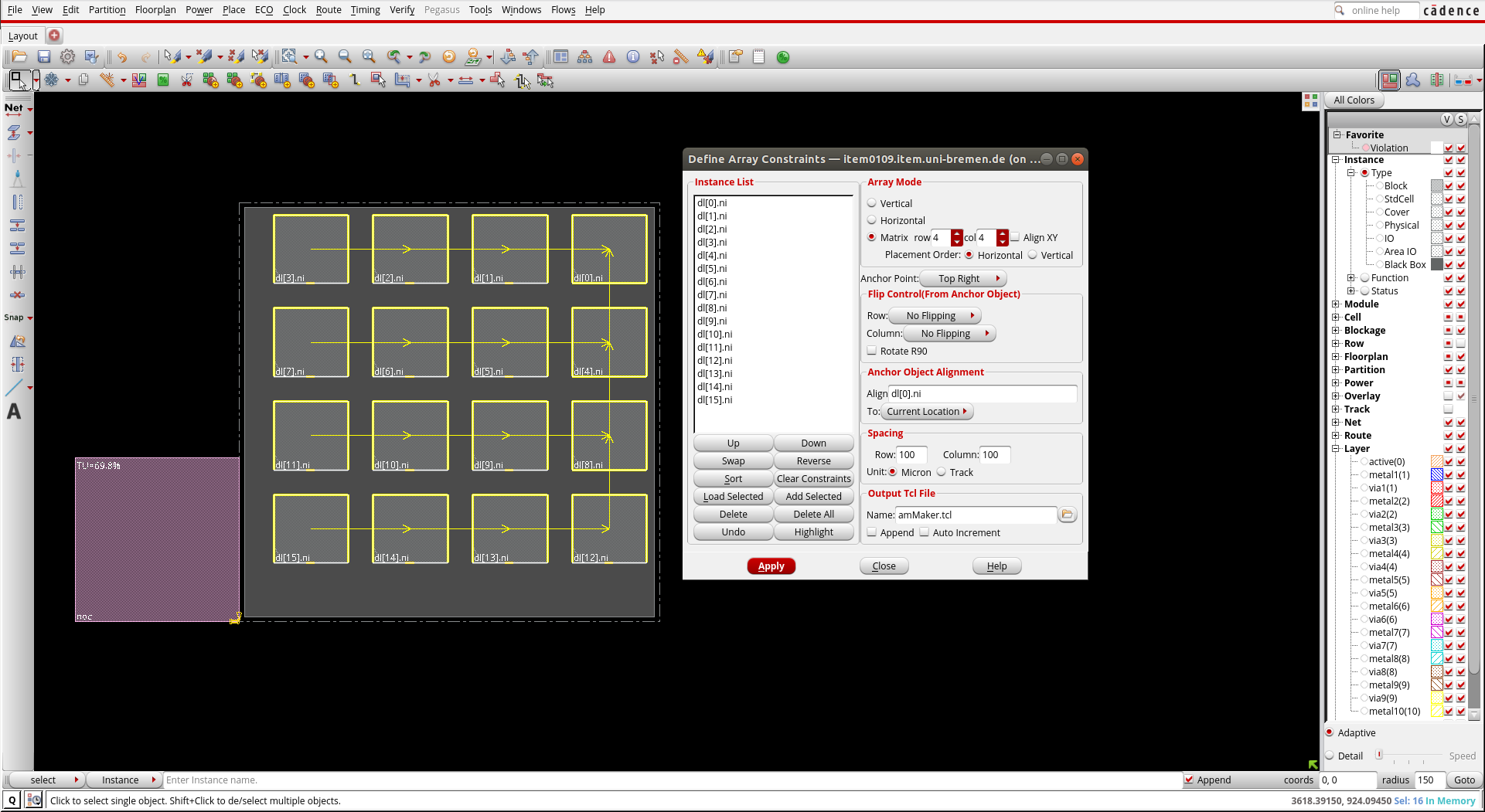Click the Zoom In magnifier icon
1485x812 pixels.
coord(321,57)
